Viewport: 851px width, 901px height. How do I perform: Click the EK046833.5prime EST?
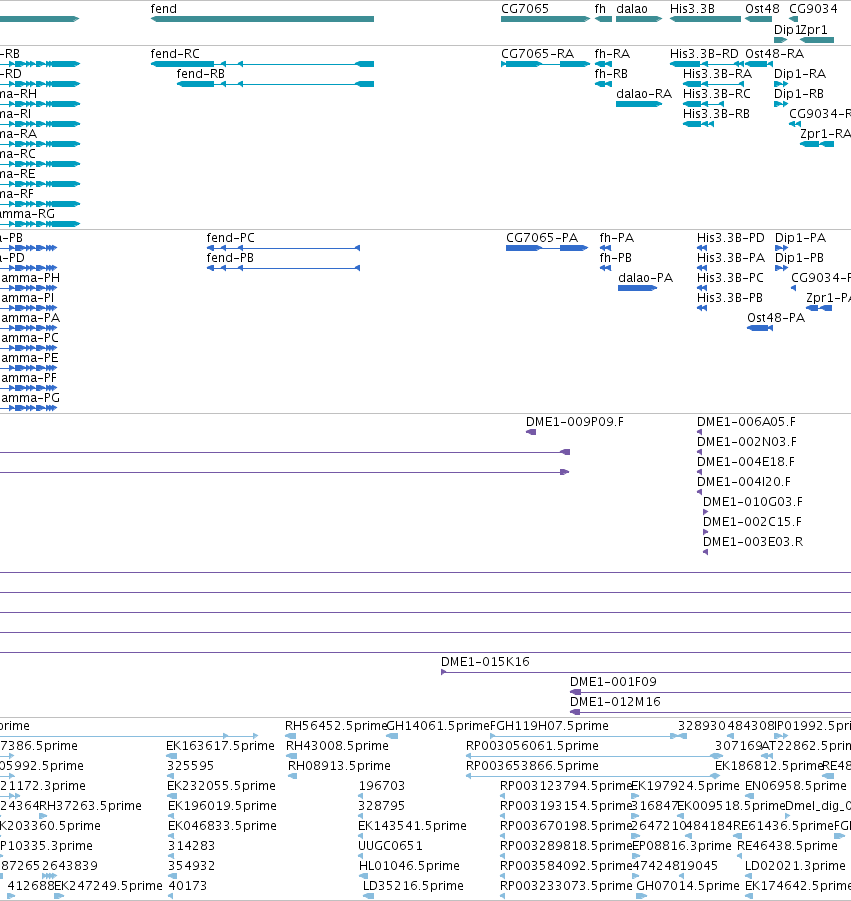[x=171, y=837]
